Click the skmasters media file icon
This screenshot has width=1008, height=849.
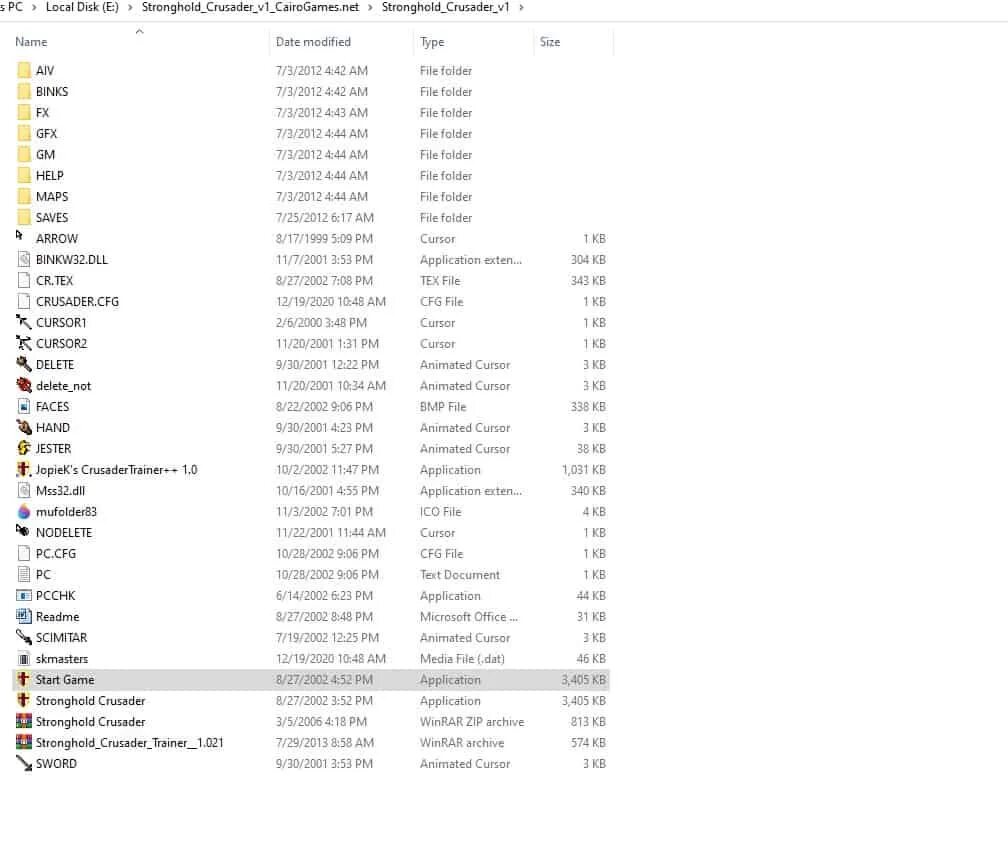tap(24, 659)
